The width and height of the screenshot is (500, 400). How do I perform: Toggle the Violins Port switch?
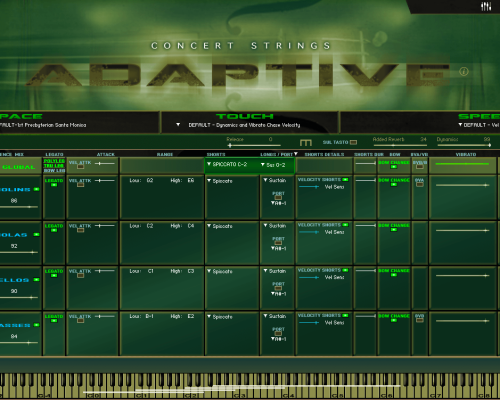point(278,197)
